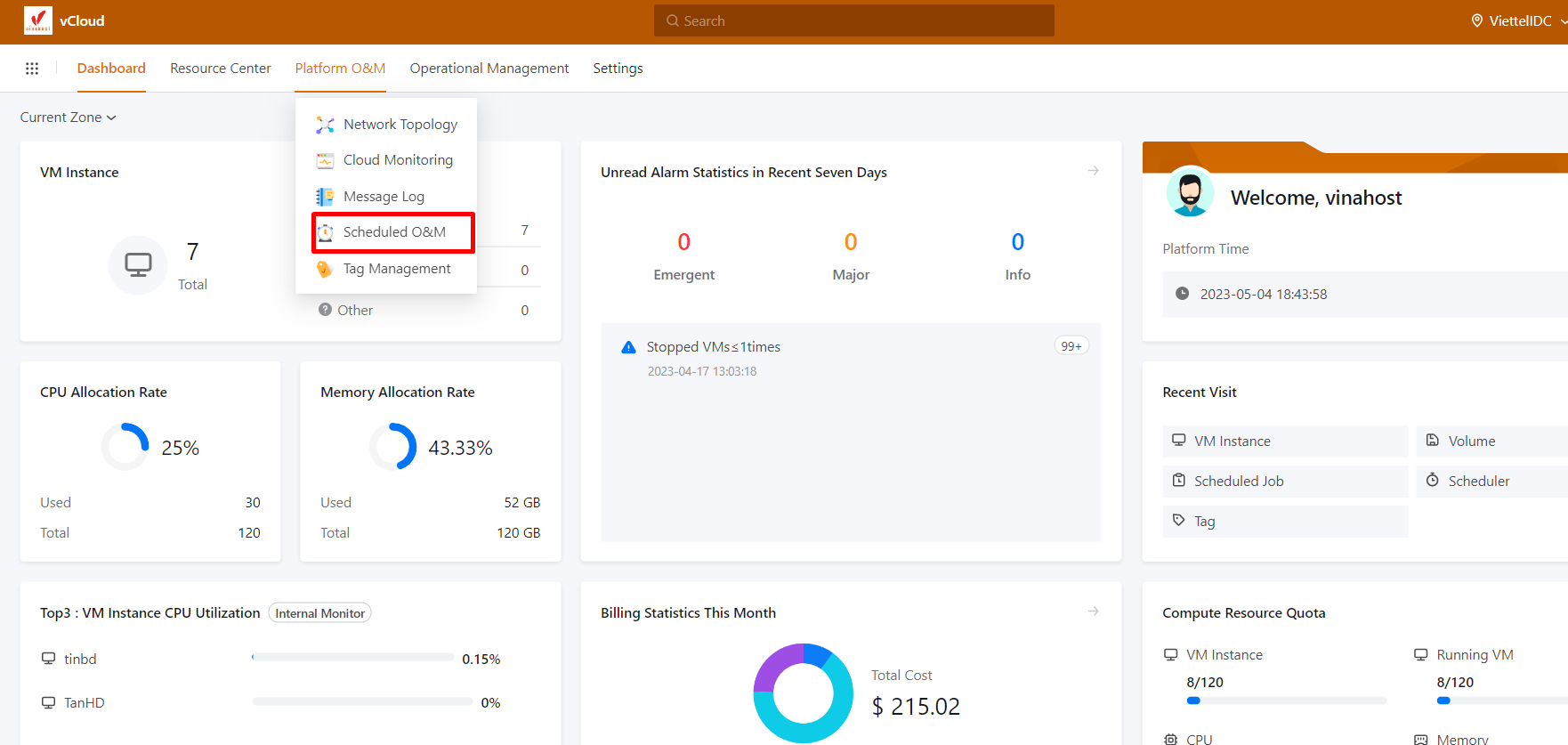Open VM Instance recent visit link
Screen dimensions: 1568x745
[x=1284, y=441]
